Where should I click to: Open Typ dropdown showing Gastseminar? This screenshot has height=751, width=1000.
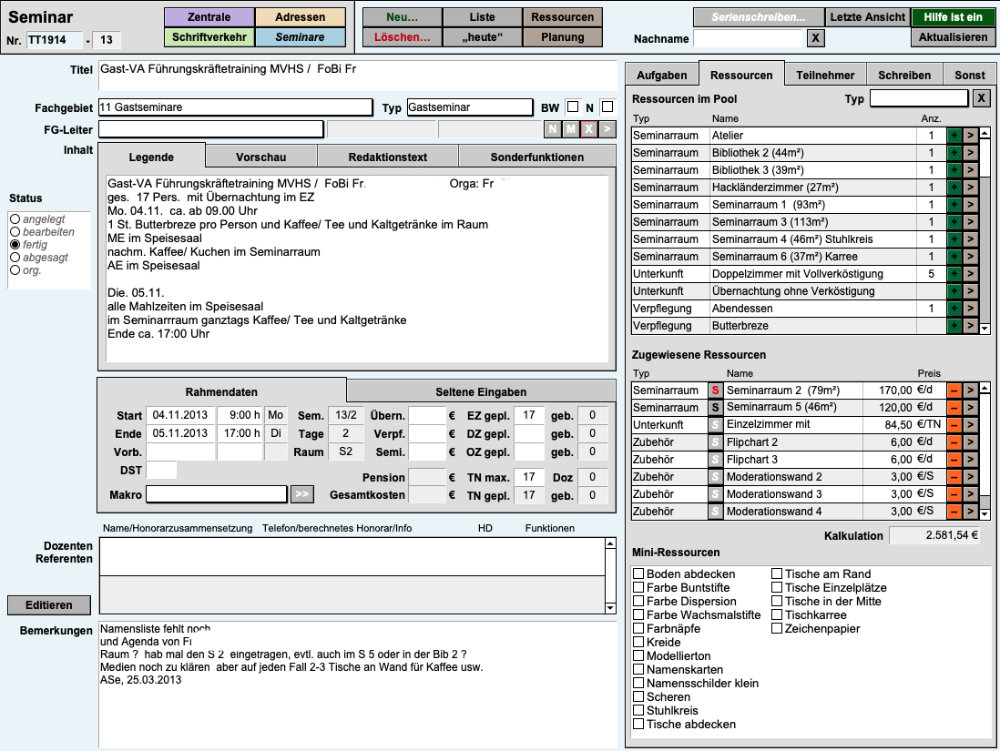pyautogui.click(x=469, y=107)
